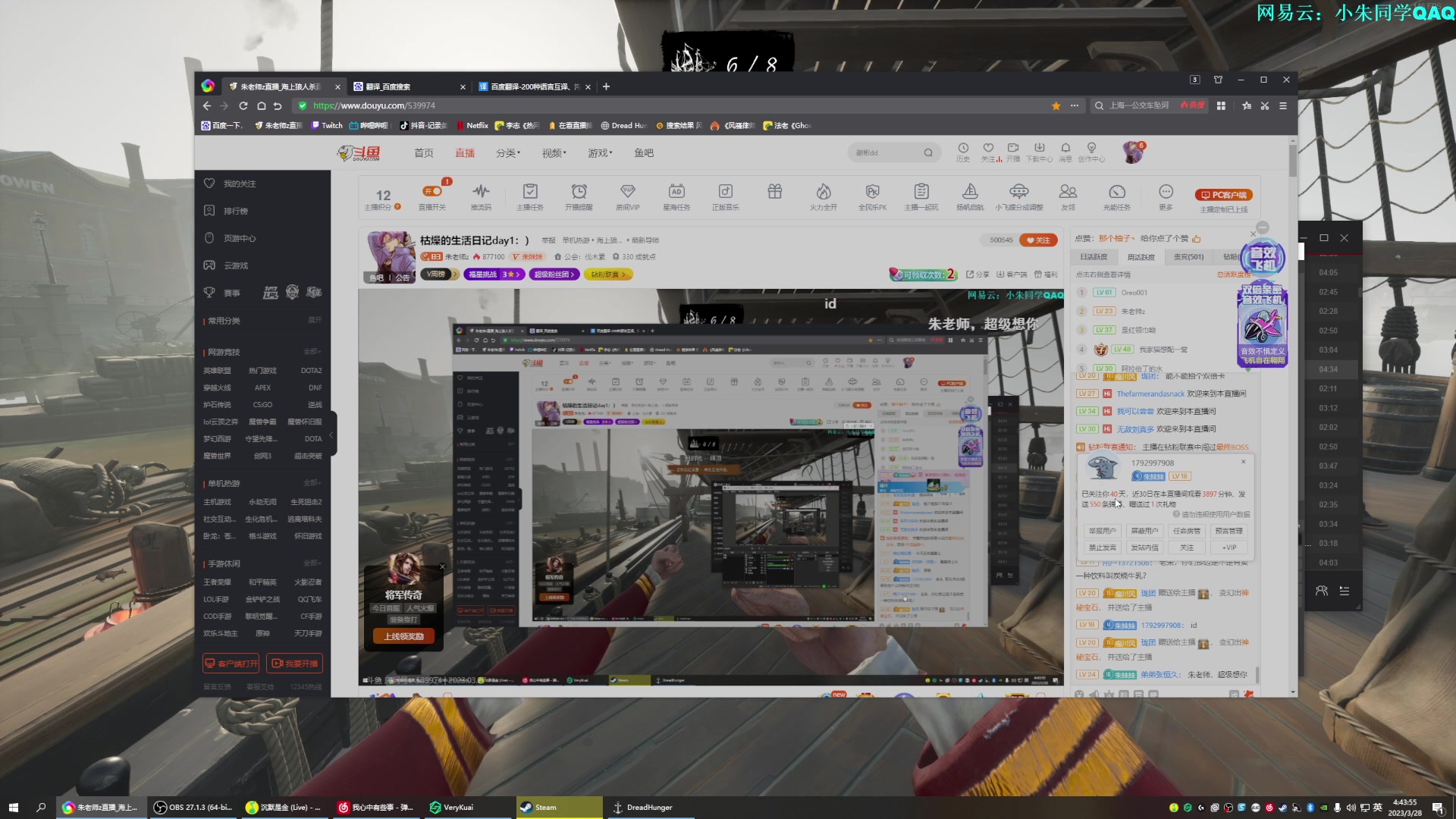This screenshot has height=819, width=1456.
Task: Click the 客户端打开 button in sidebar
Action: 231,664
